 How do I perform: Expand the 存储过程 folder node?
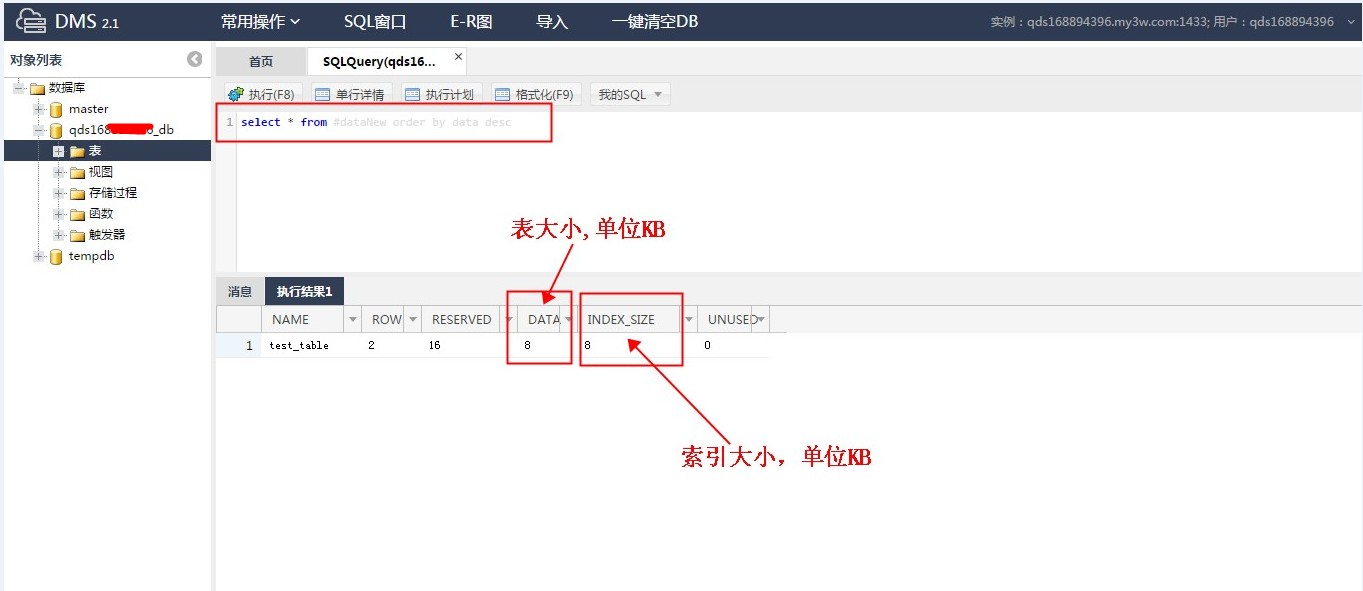tap(59, 193)
